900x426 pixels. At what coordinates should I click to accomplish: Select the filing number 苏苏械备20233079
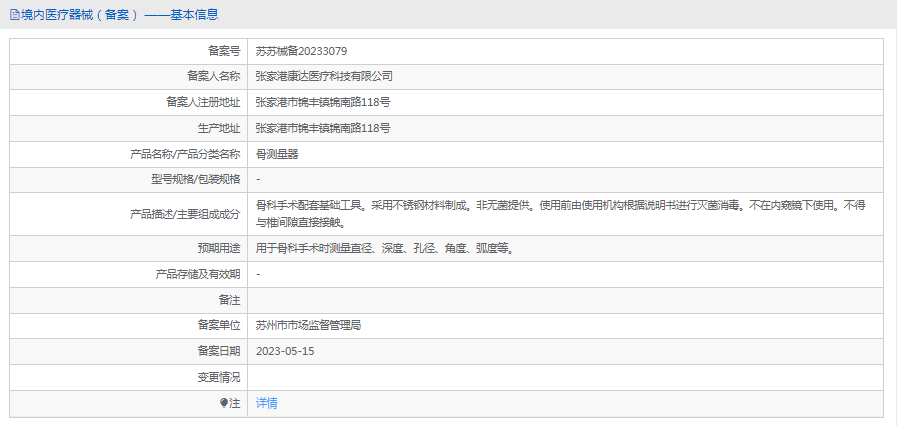point(301,52)
